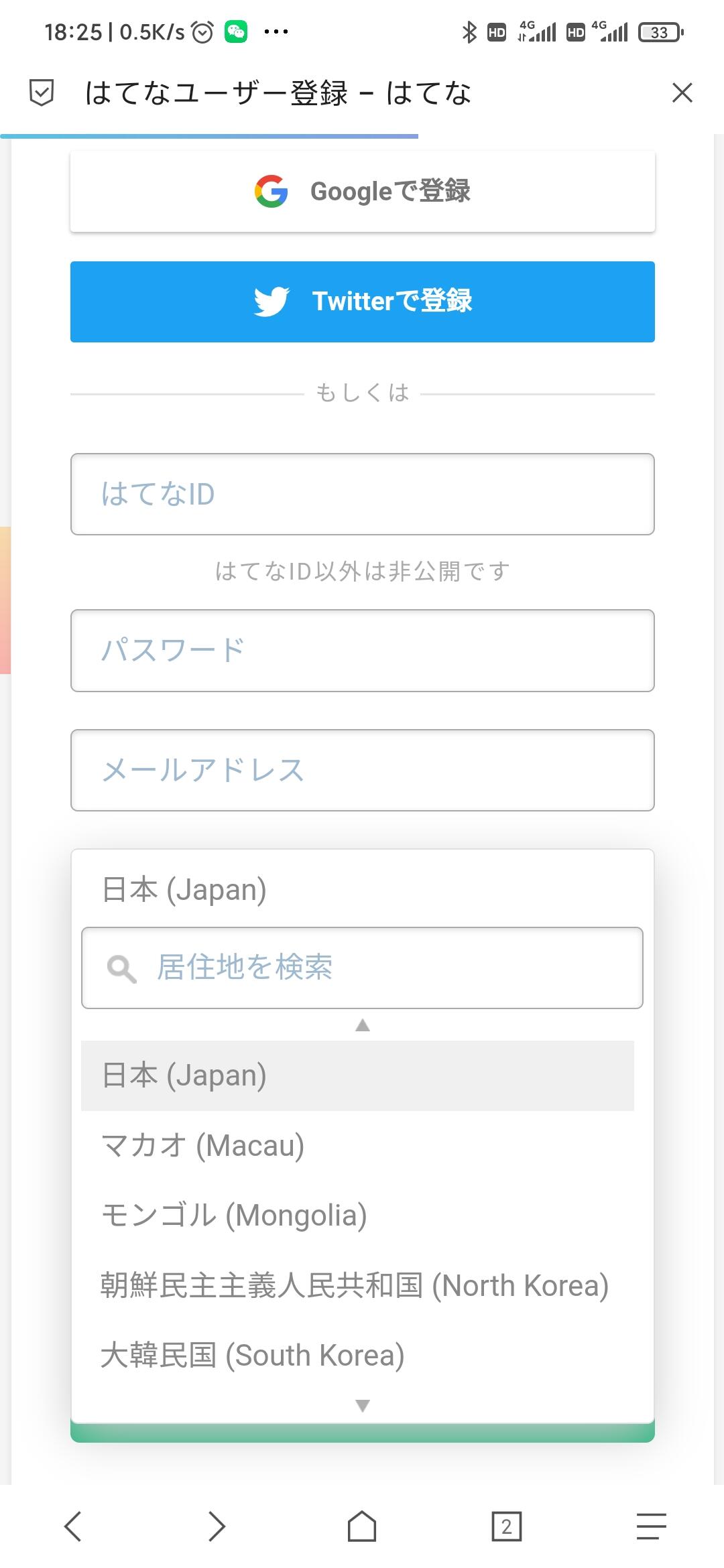
Task: Focus the メールアドレス input field
Action: [x=362, y=771]
